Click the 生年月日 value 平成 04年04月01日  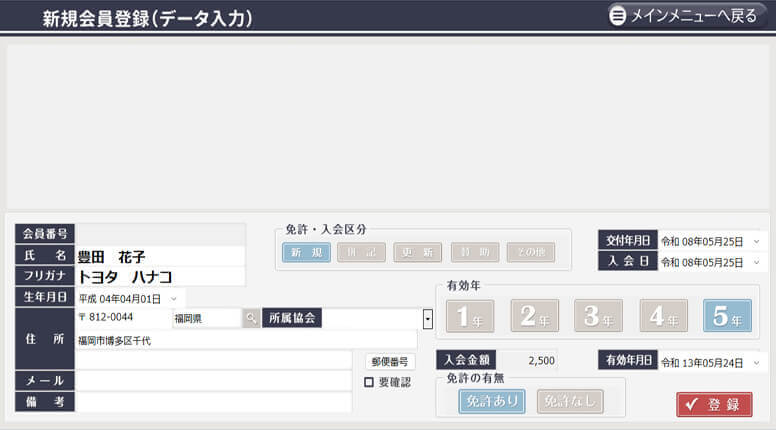tap(120, 299)
